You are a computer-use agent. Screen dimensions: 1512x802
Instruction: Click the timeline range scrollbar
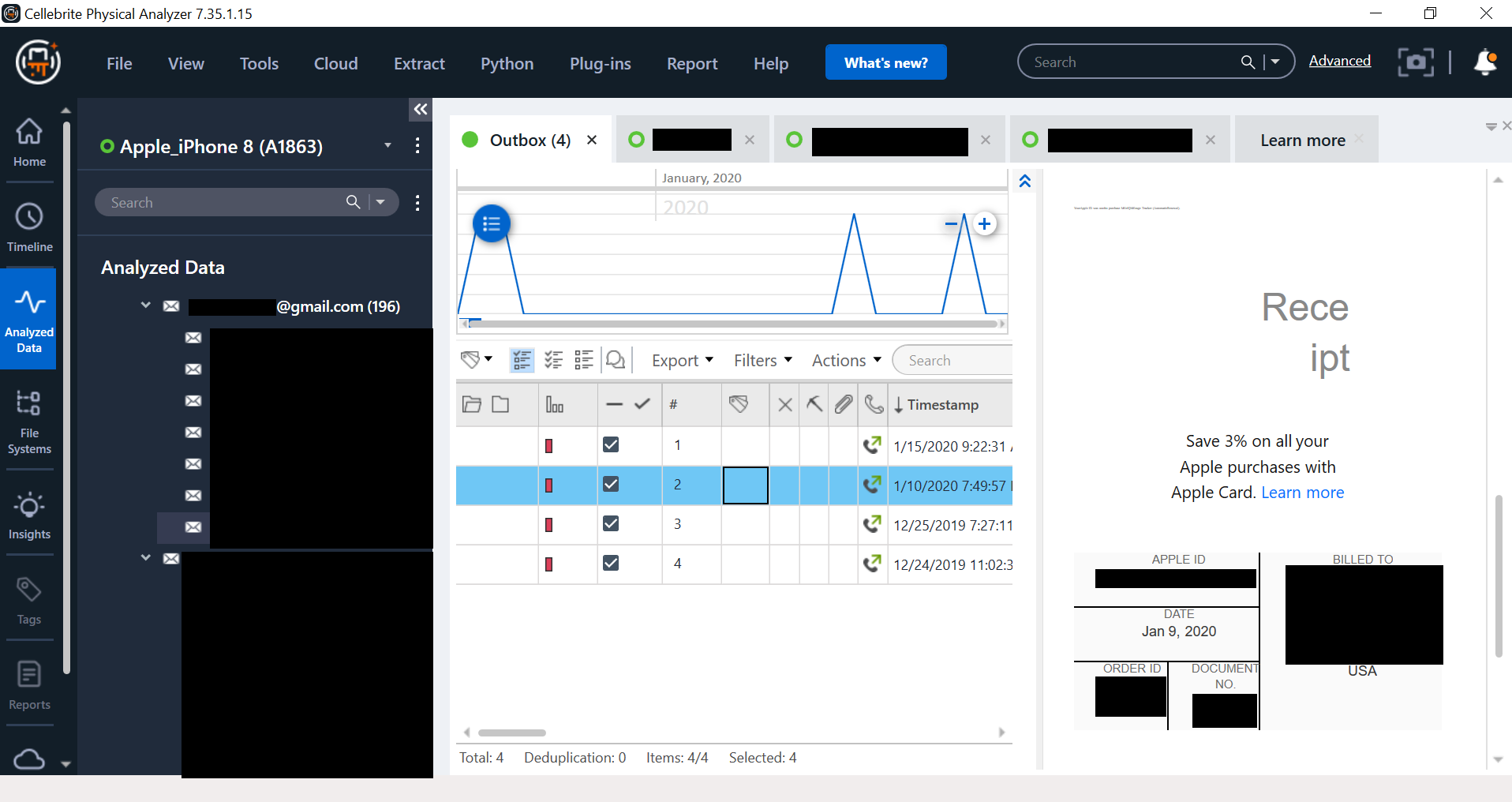tap(732, 324)
